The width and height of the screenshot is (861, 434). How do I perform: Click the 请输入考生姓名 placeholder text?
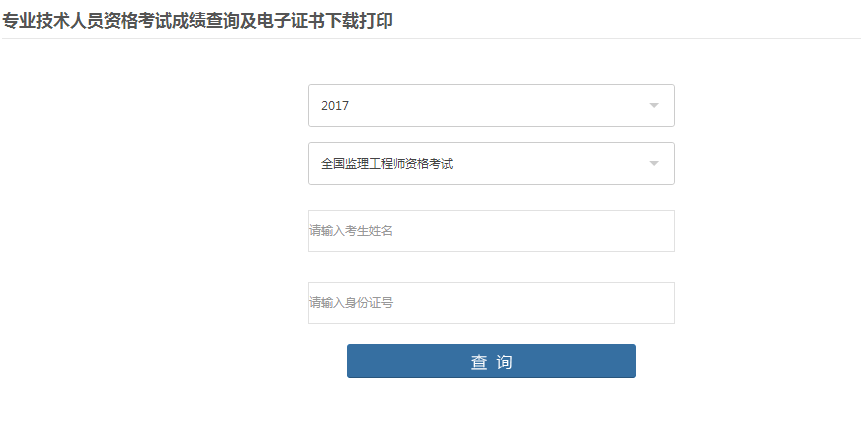[351, 231]
